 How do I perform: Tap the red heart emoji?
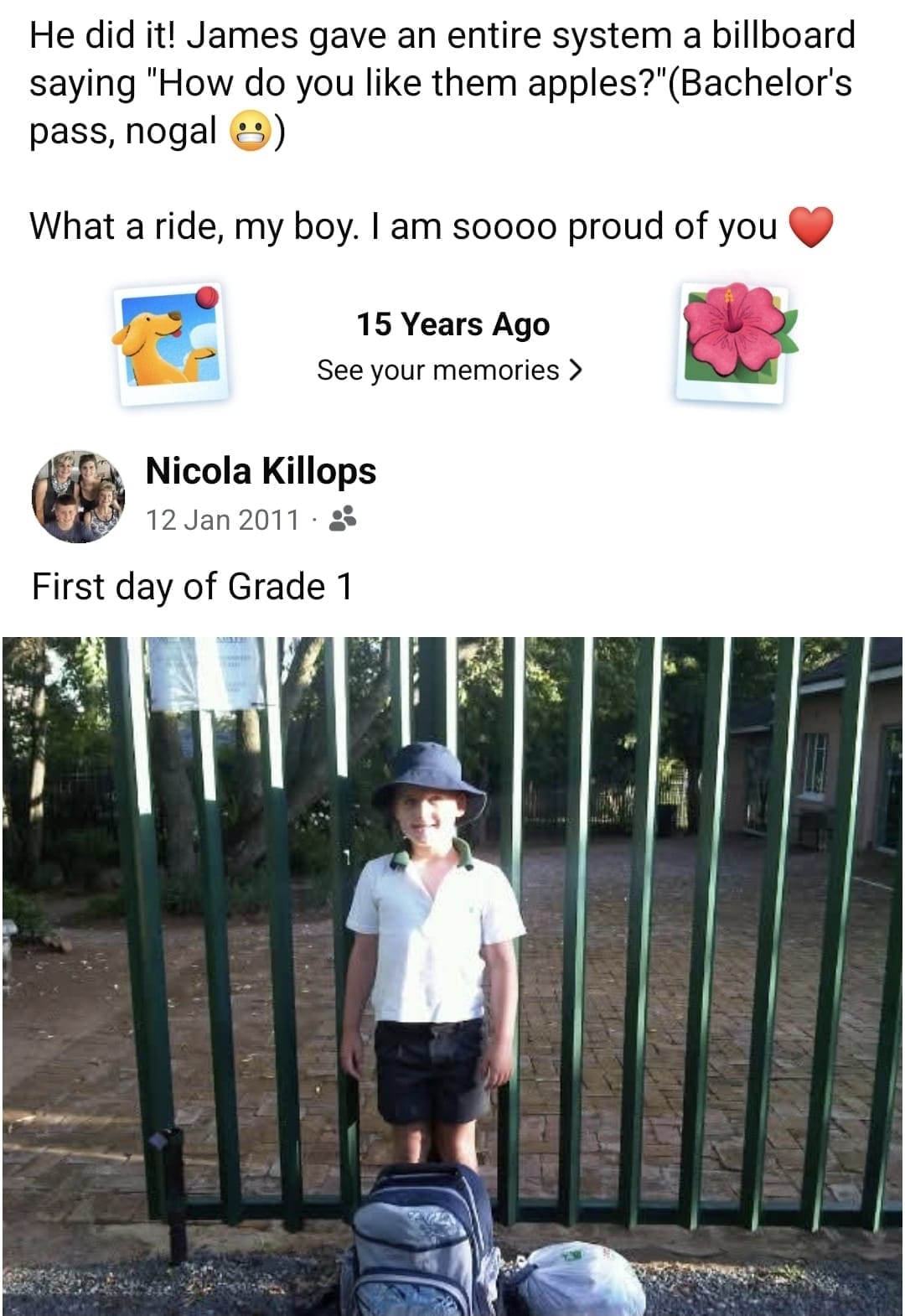point(810,227)
